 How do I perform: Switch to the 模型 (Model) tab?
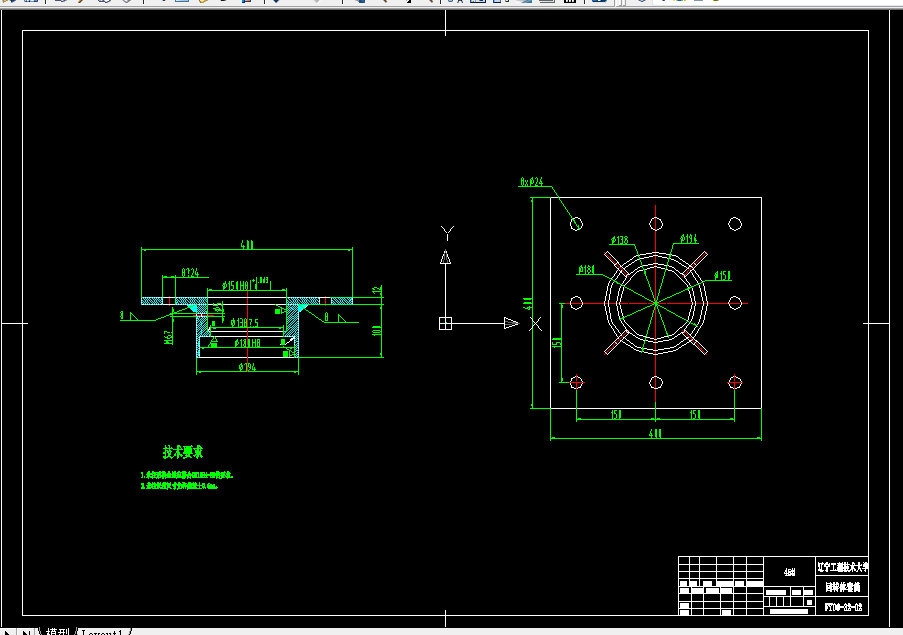tap(57, 632)
